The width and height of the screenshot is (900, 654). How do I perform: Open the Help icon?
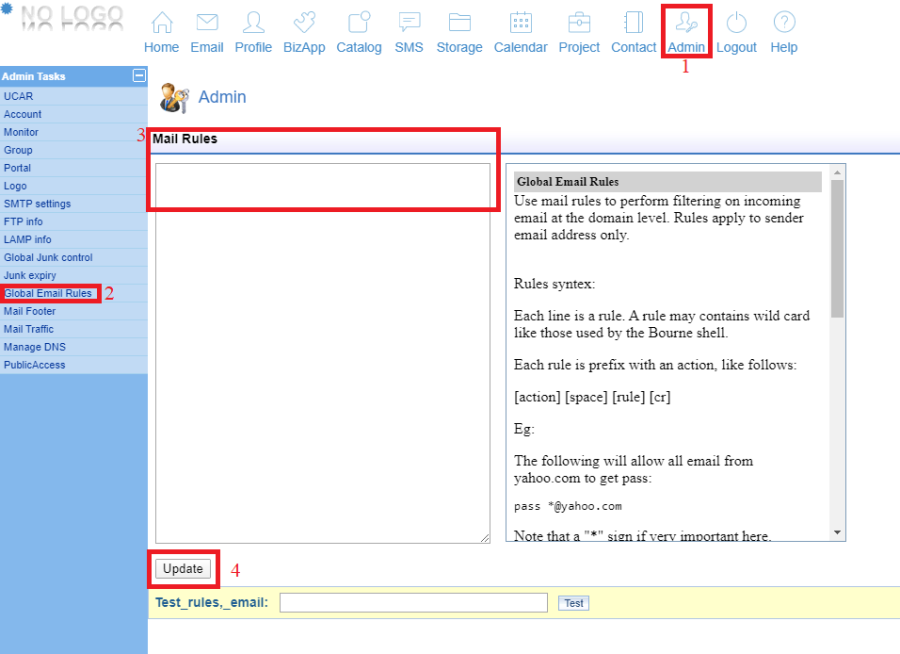783,30
